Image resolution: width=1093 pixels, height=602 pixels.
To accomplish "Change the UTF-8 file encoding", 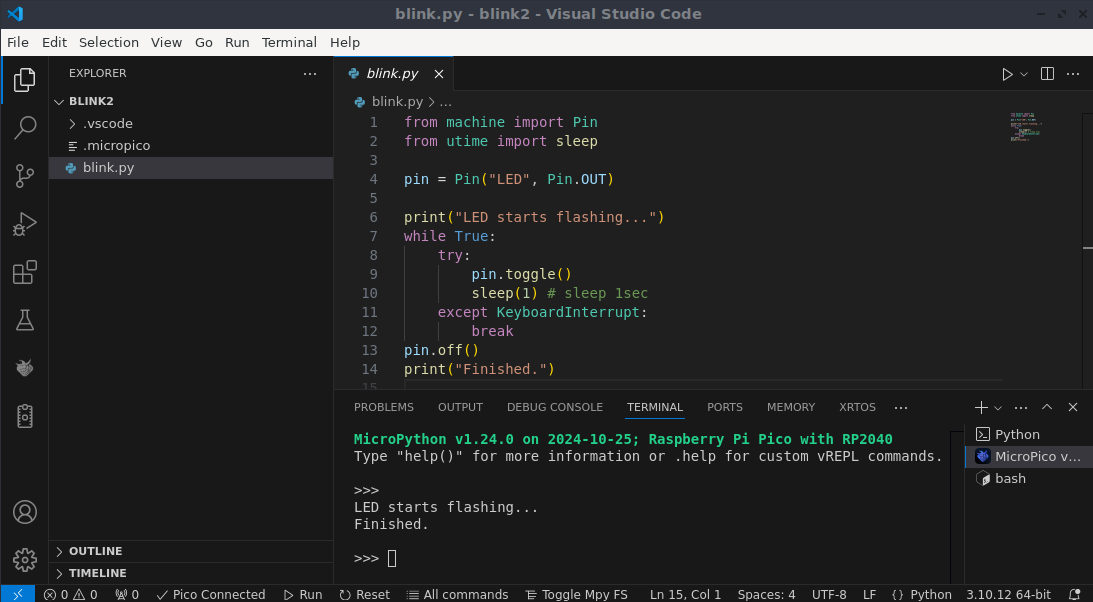I will 830,594.
